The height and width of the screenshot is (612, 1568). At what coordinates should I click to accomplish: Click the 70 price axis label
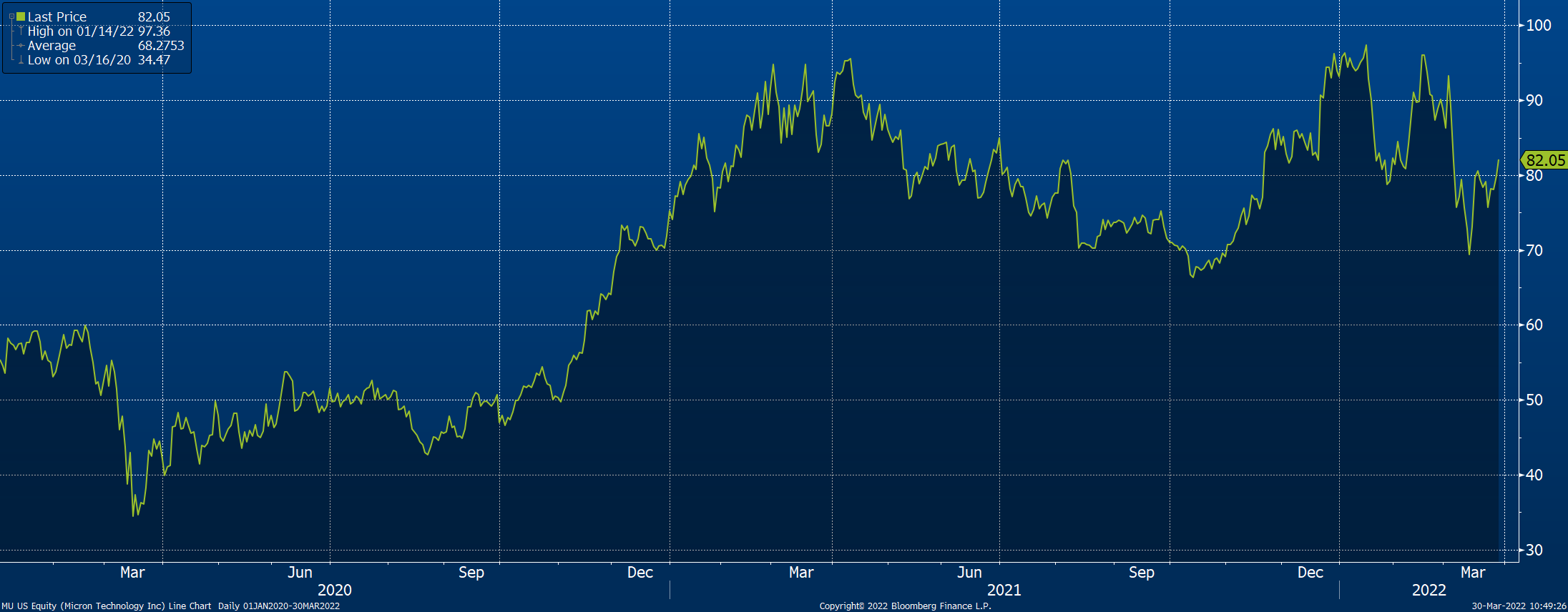point(1534,250)
